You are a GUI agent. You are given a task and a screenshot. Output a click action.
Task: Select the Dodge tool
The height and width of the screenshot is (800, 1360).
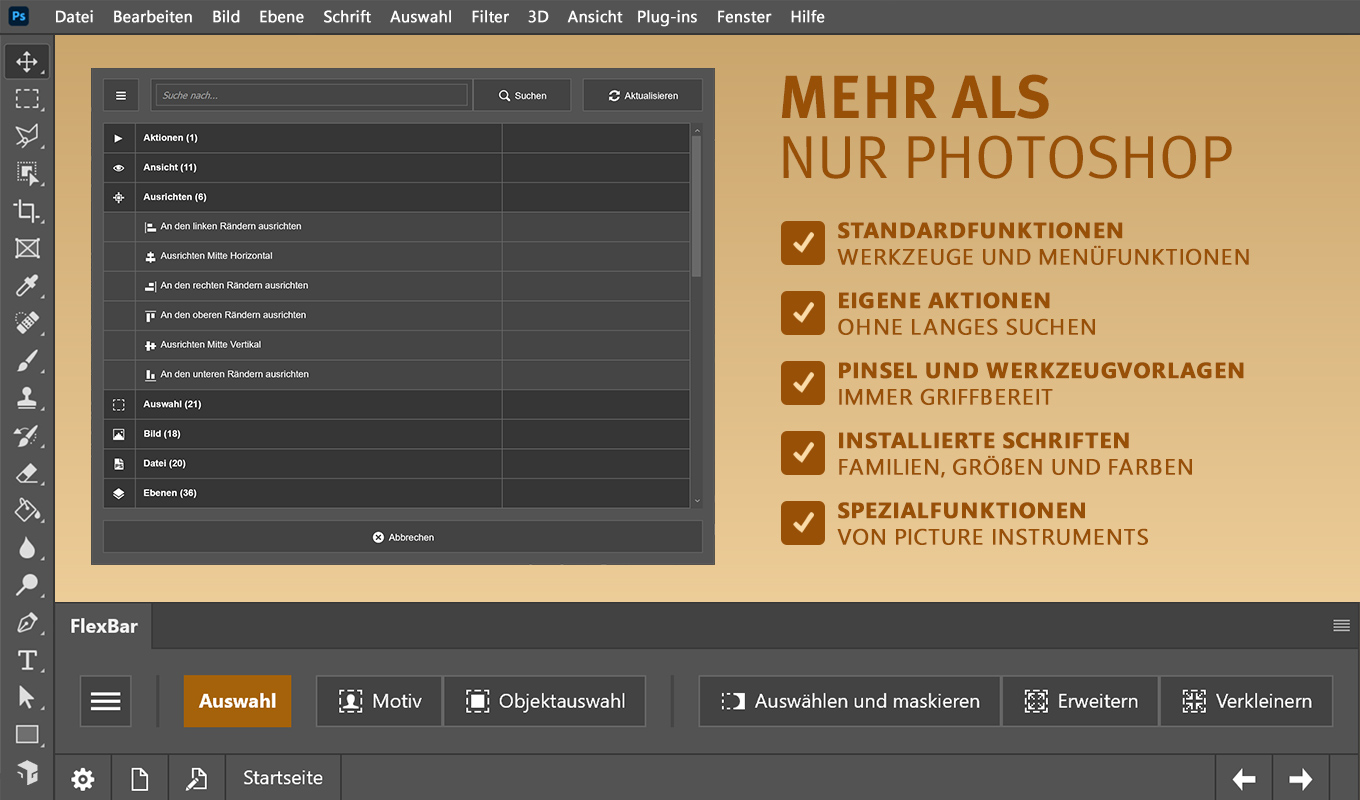click(27, 586)
